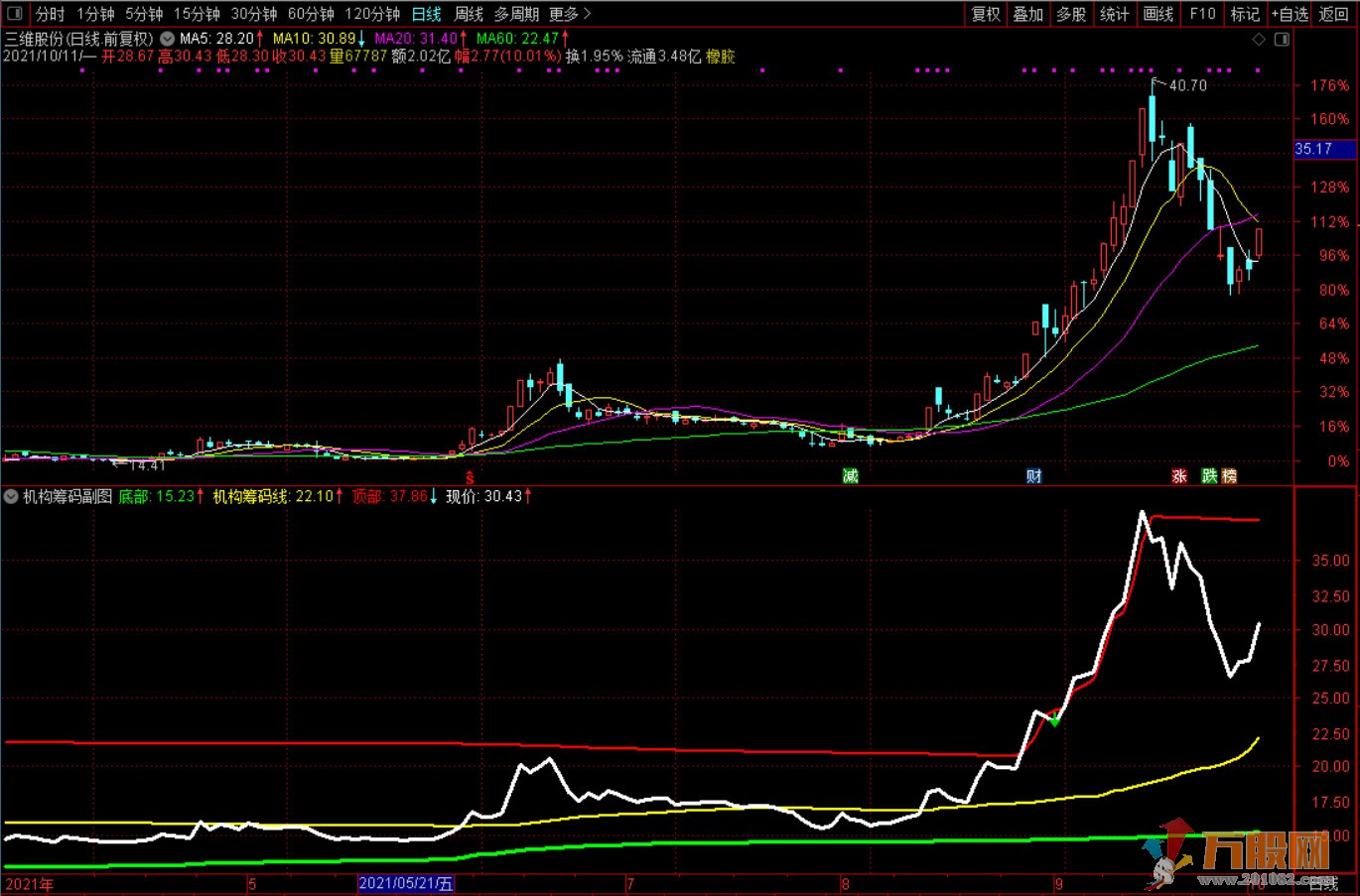The image size is (1360, 896).
Task: Click the yellow 榜 event marker
Action: coord(1230,476)
